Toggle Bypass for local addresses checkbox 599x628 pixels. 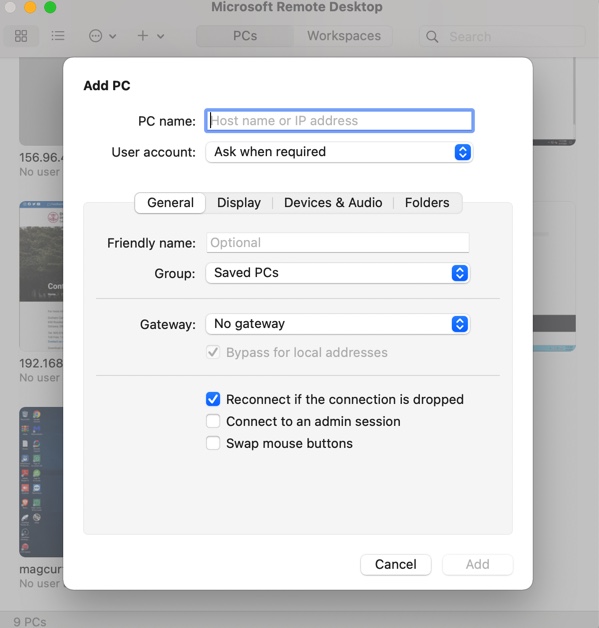pos(213,352)
